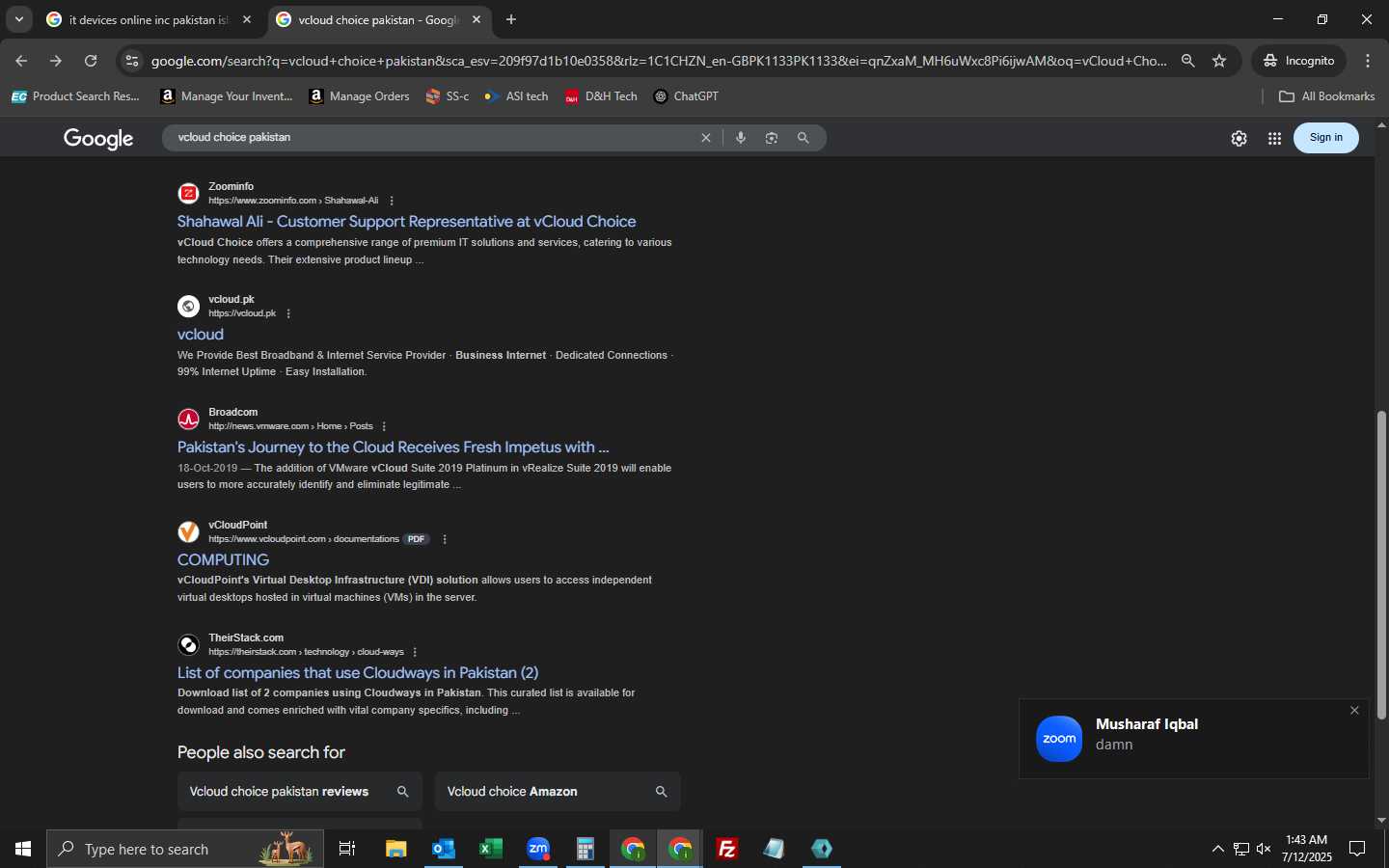Open Product Search Res... bookmark
The width and height of the screenshot is (1389, 868).
point(75,96)
